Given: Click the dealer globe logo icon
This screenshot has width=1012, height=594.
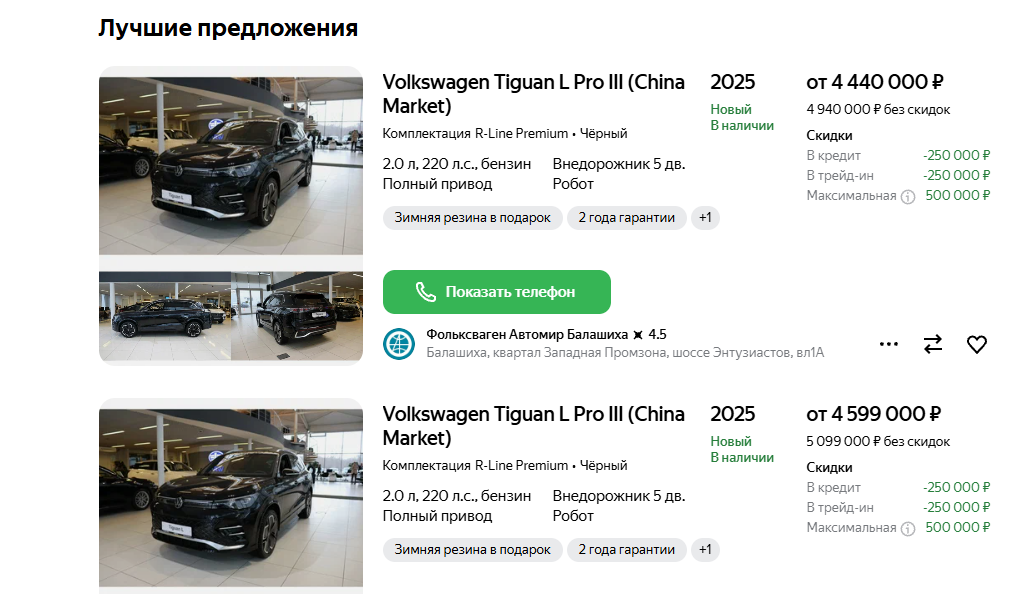Looking at the screenshot, I should pos(399,343).
